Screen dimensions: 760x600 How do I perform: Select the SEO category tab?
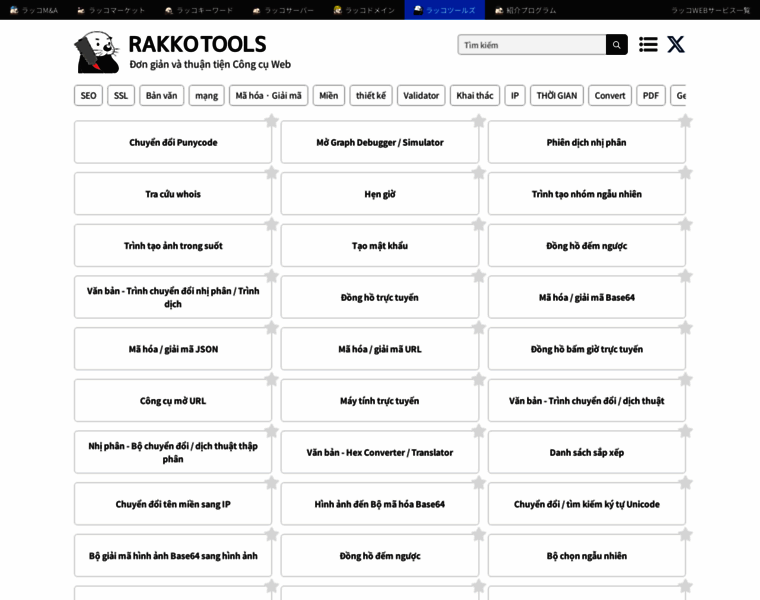[x=88, y=95]
